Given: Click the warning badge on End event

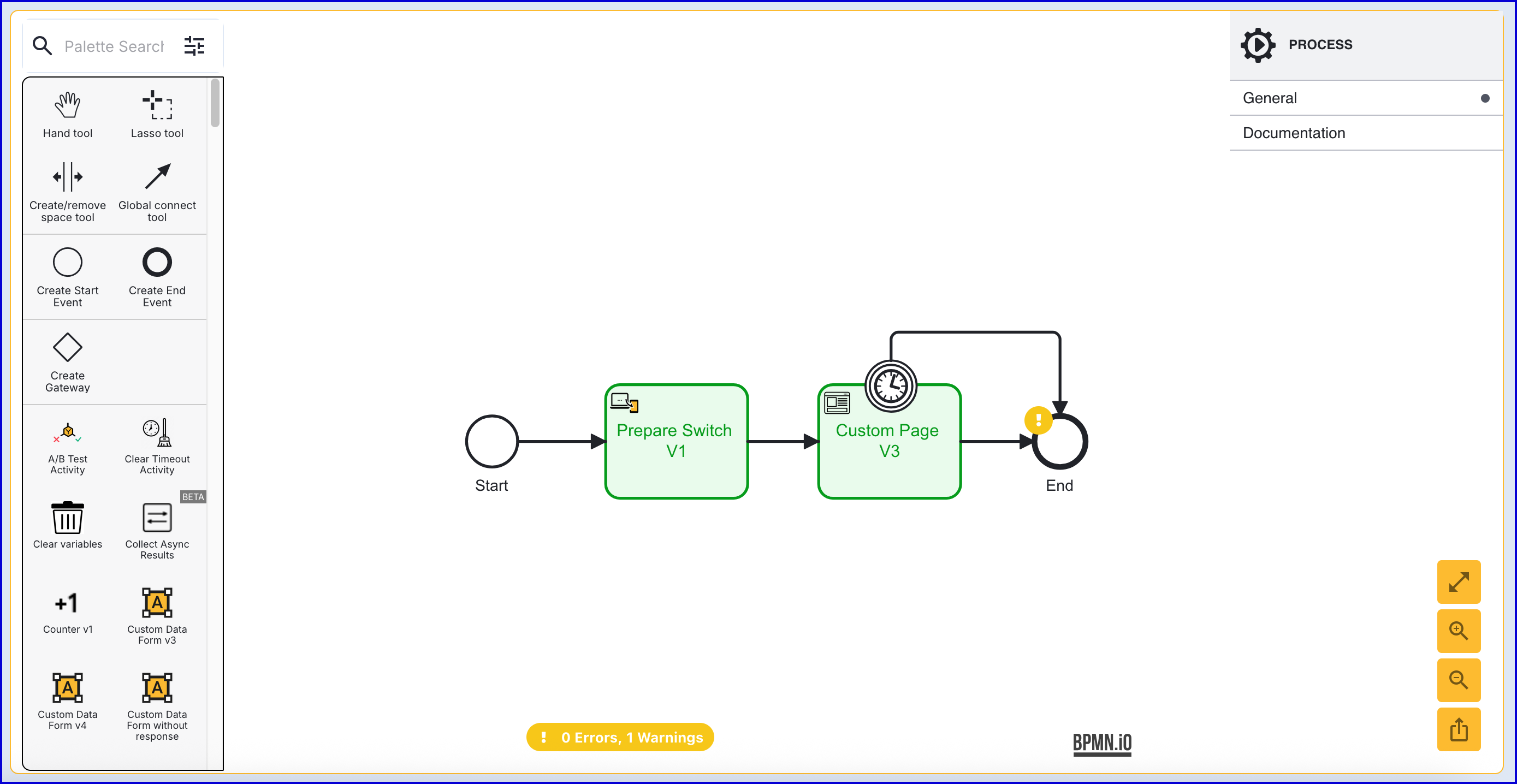Looking at the screenshot, I should pyautogui.click(x=1038, y=420).
